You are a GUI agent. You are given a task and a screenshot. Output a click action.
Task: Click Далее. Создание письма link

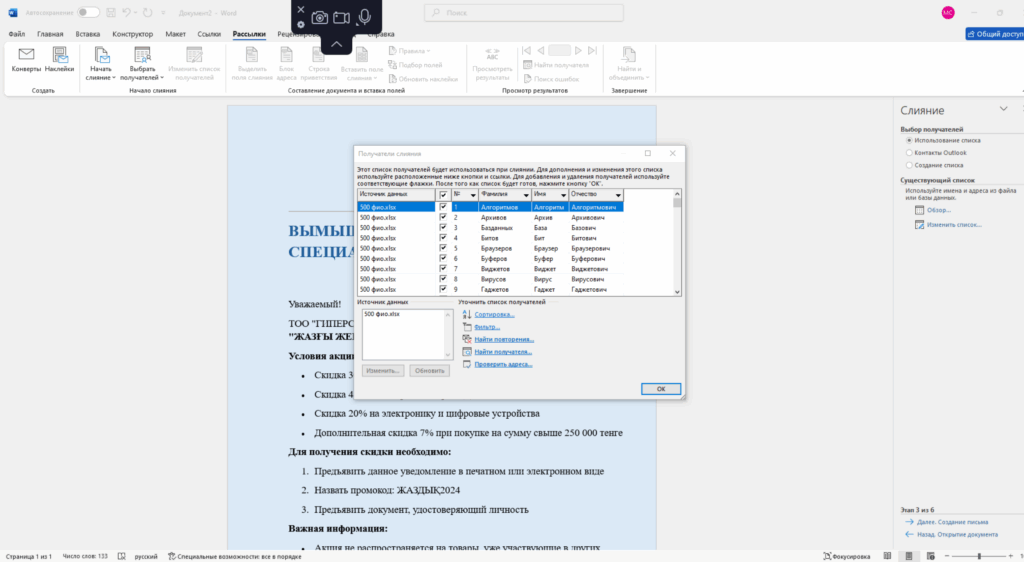[x=952, y=522]
